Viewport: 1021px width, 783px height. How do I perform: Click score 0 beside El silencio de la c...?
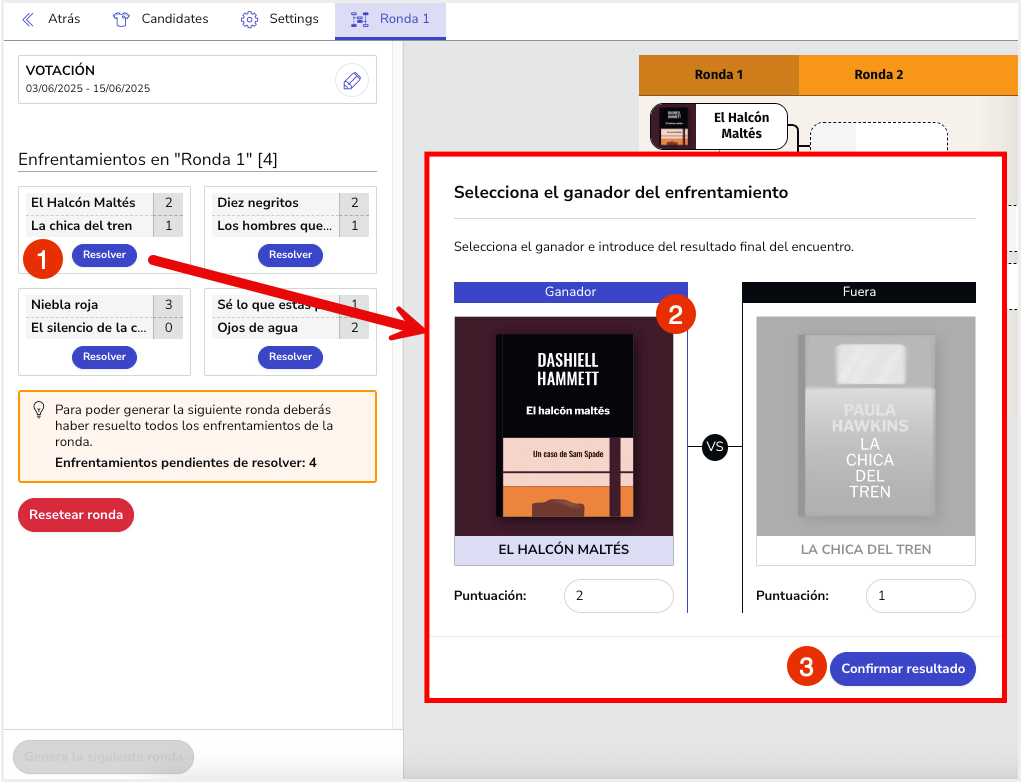(169, 328)
